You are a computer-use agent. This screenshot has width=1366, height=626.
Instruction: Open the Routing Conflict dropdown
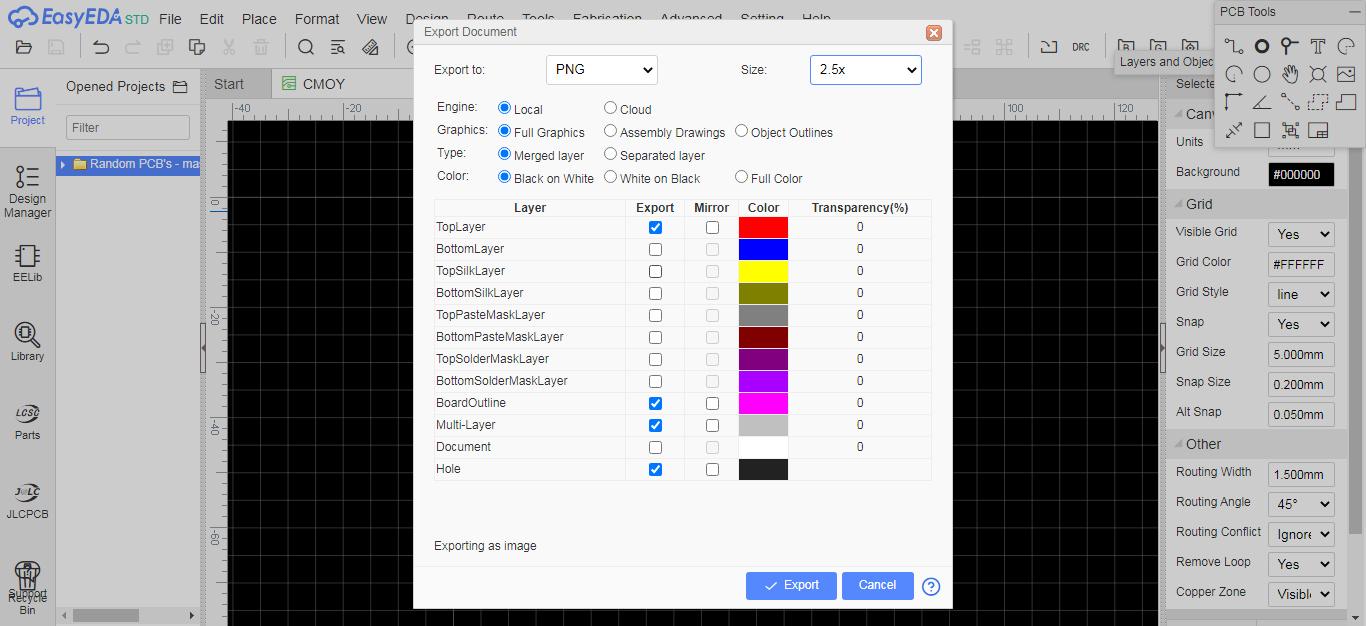[1301, 534]
